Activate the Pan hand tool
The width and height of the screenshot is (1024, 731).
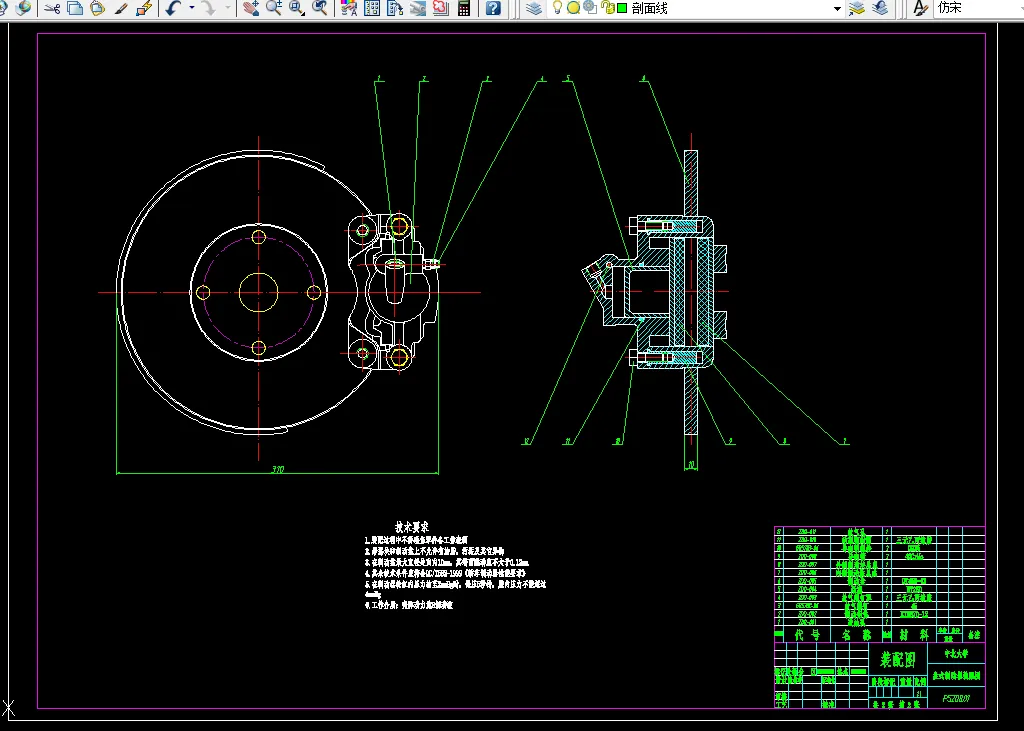click(x=250, y=8)
